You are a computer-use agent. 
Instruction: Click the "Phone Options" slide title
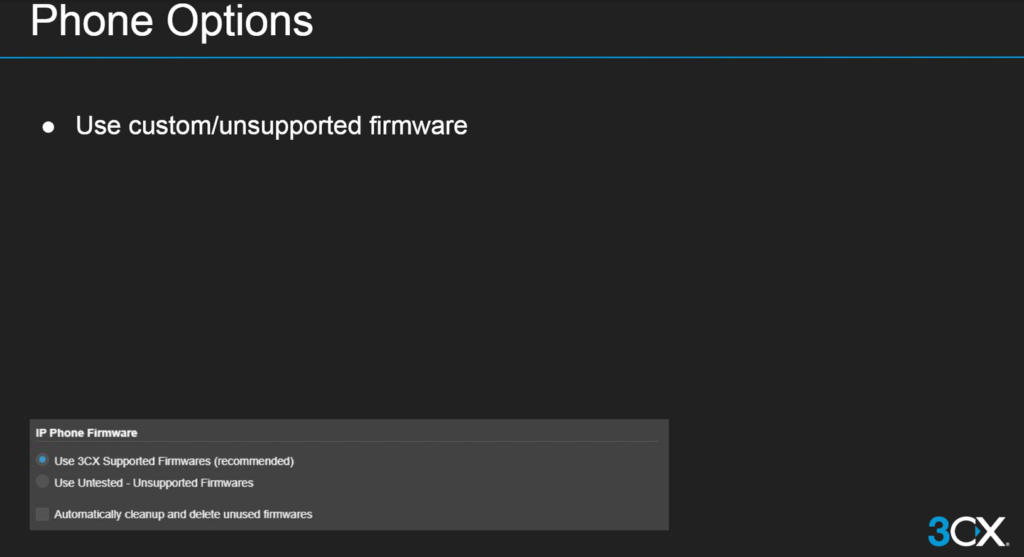[171, 22]
